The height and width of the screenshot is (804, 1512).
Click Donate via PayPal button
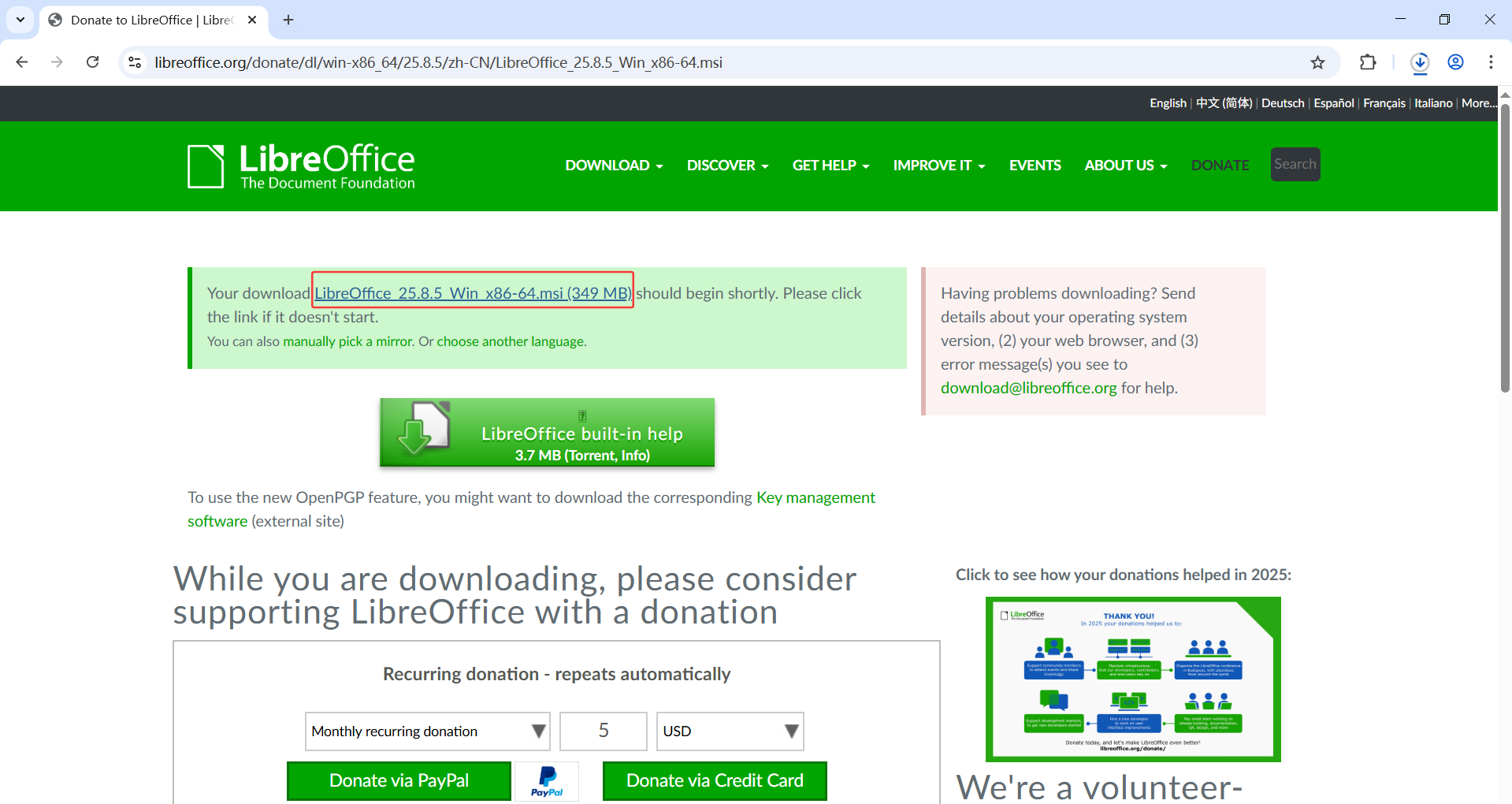(399, 781)
